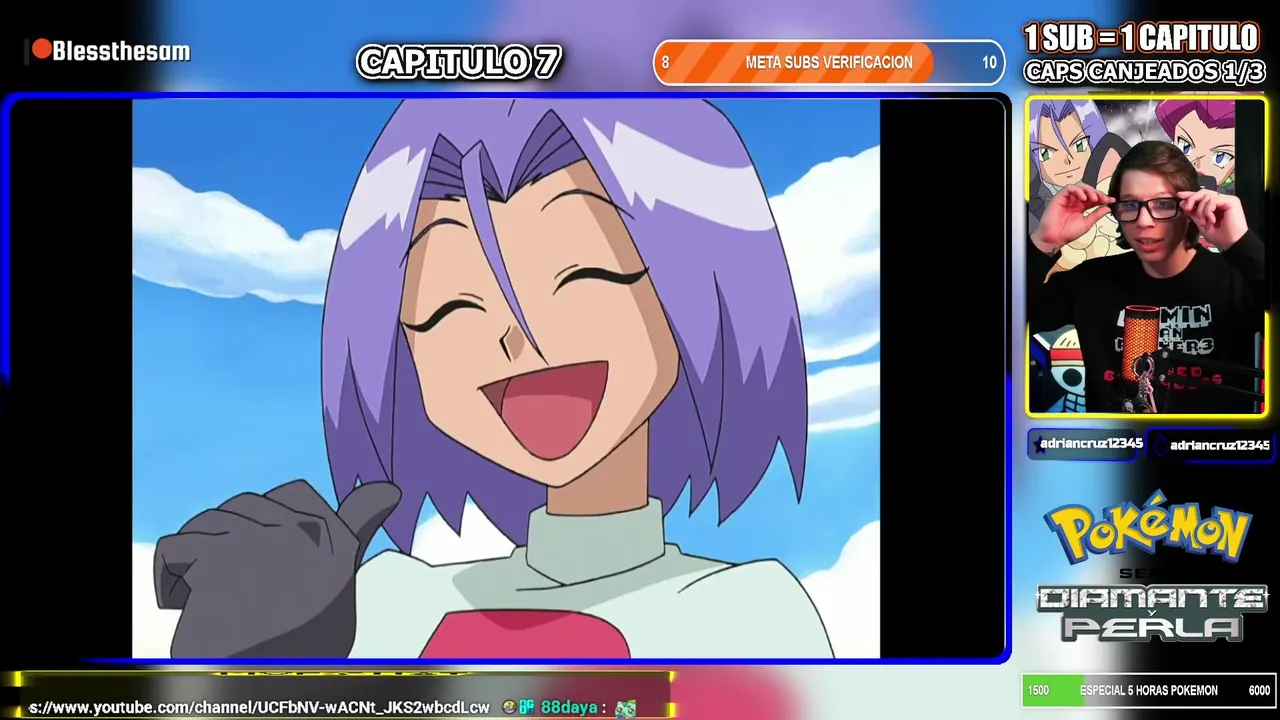Click the DIAMANTE PERLA series logo
The width and height of the screenshot is (1280, 720).
click(x=1151, y=612)
